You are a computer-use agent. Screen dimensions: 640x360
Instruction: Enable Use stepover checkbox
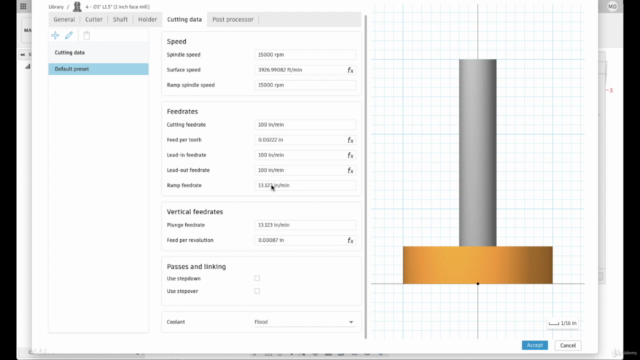click(257, 291)
